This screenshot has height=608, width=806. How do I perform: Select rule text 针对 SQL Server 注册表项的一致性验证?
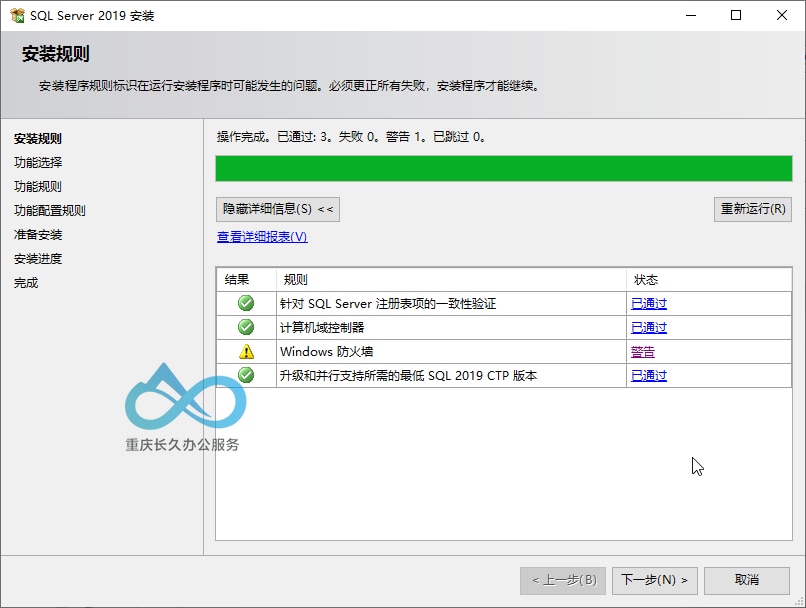click(x=388, y=304)
